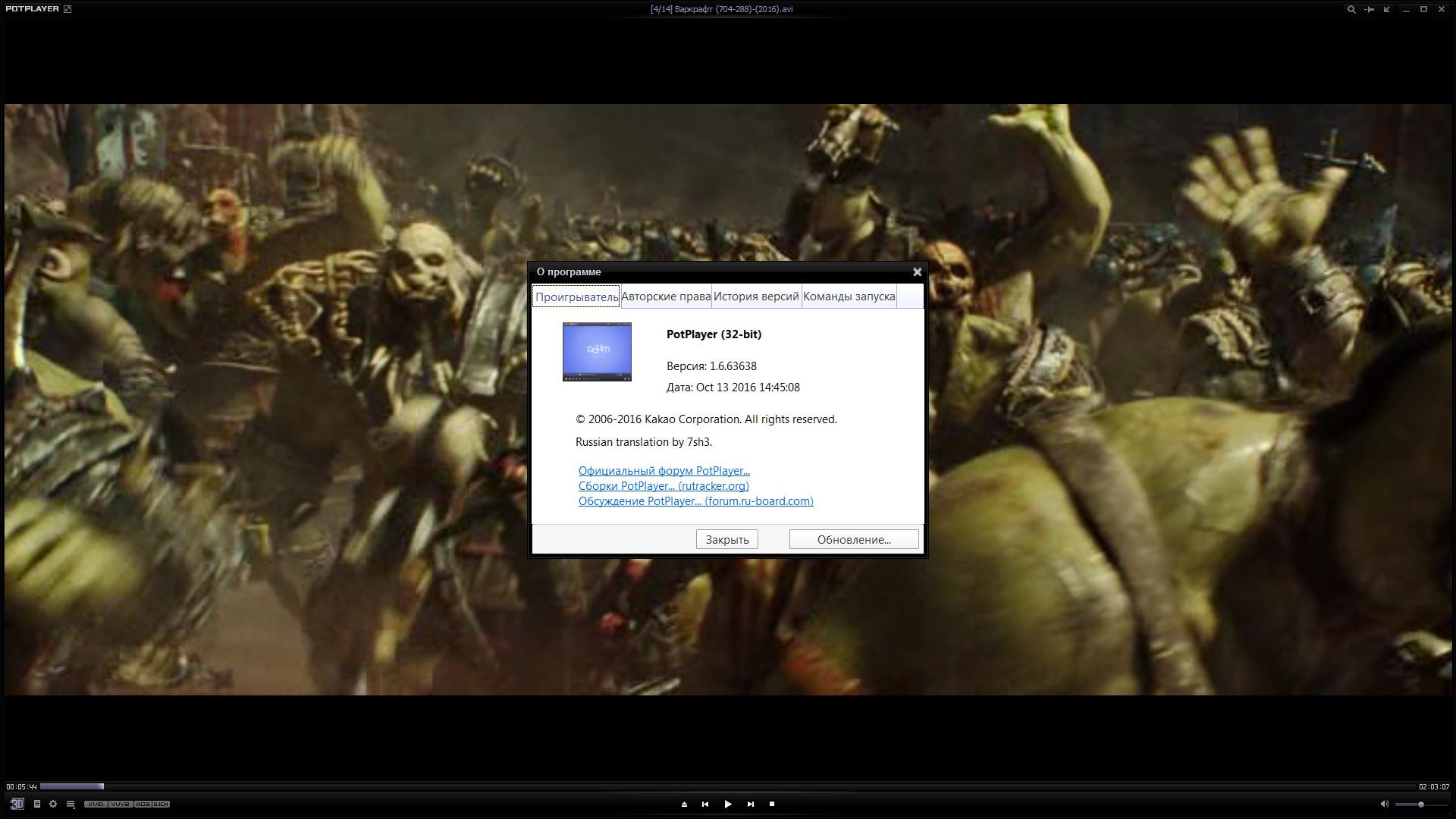Click the open file eject icon
Viewport: 1456px width, 819px height.
click(684, 804)
